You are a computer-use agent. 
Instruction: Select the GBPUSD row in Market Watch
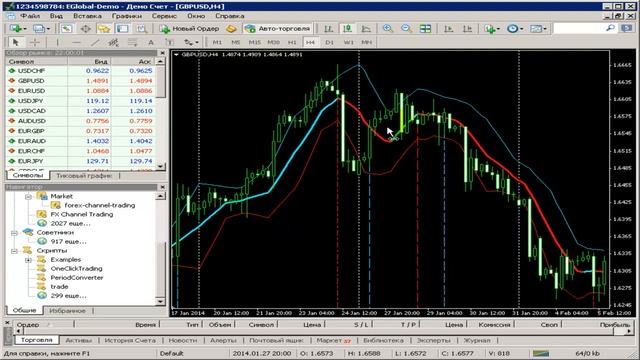(x=80, y=81)
